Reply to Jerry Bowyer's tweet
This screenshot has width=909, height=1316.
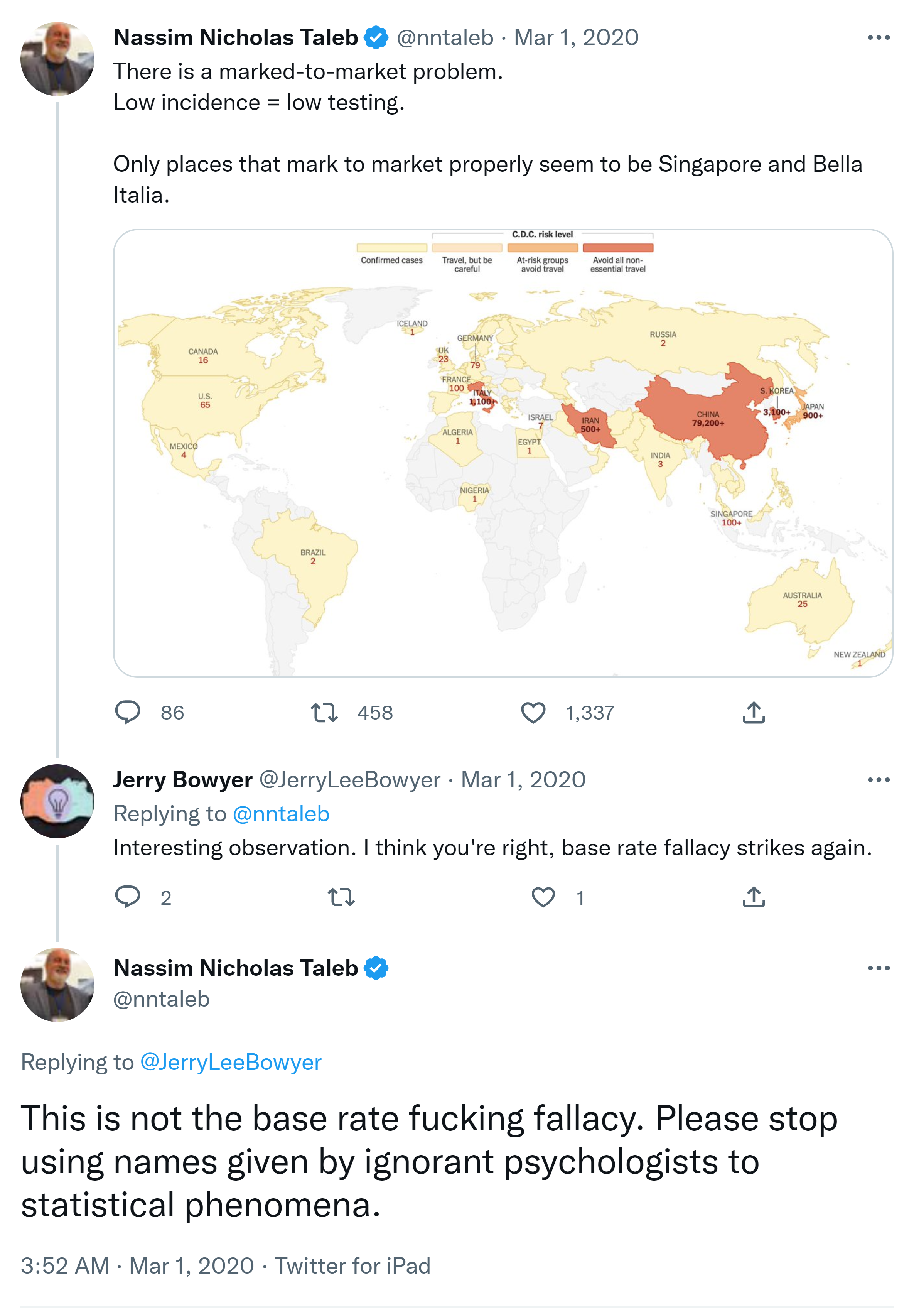coord(128,897)
